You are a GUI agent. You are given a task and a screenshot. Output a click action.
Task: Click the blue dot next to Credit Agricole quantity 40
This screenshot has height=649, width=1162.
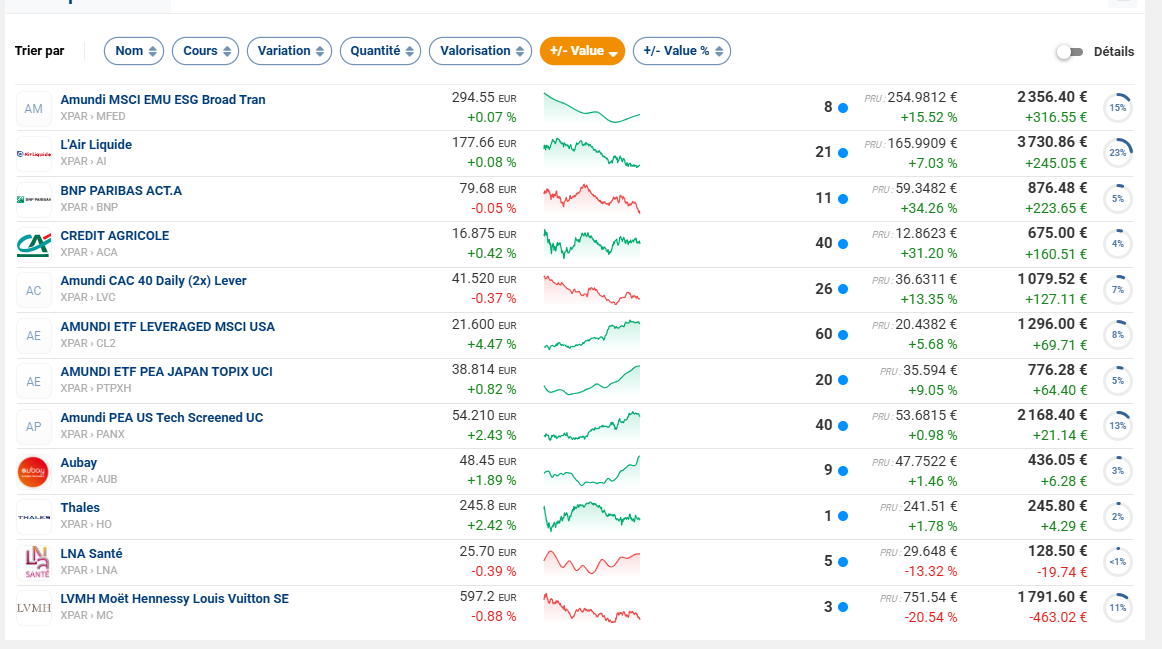click(x=843, y=244)
